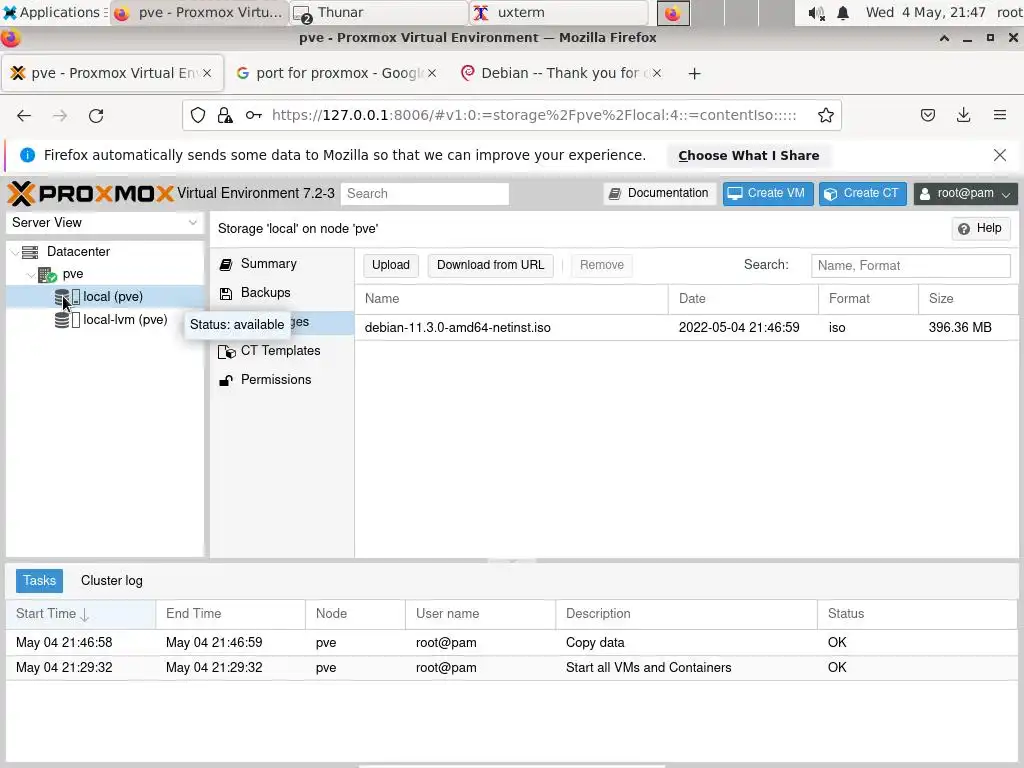Open the Pocket save icon

point(927,116)
